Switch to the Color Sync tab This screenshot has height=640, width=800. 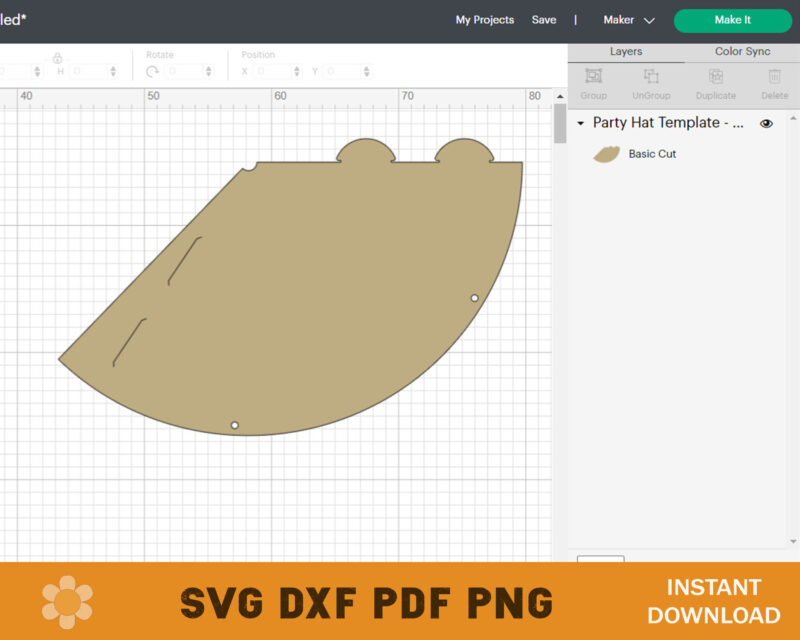[742, 51]
